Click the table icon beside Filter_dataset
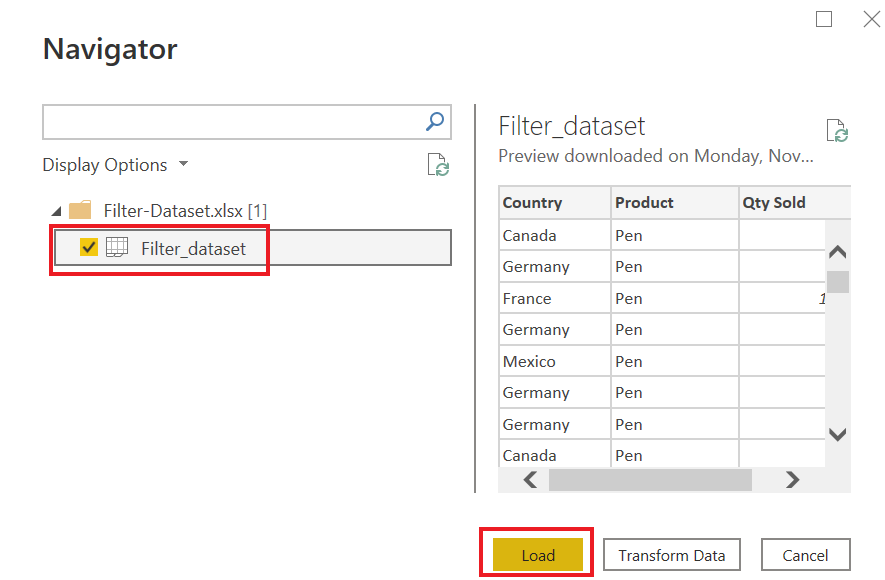Image resolution: width=885 pixels, height=580 pixels. [117, 248]
